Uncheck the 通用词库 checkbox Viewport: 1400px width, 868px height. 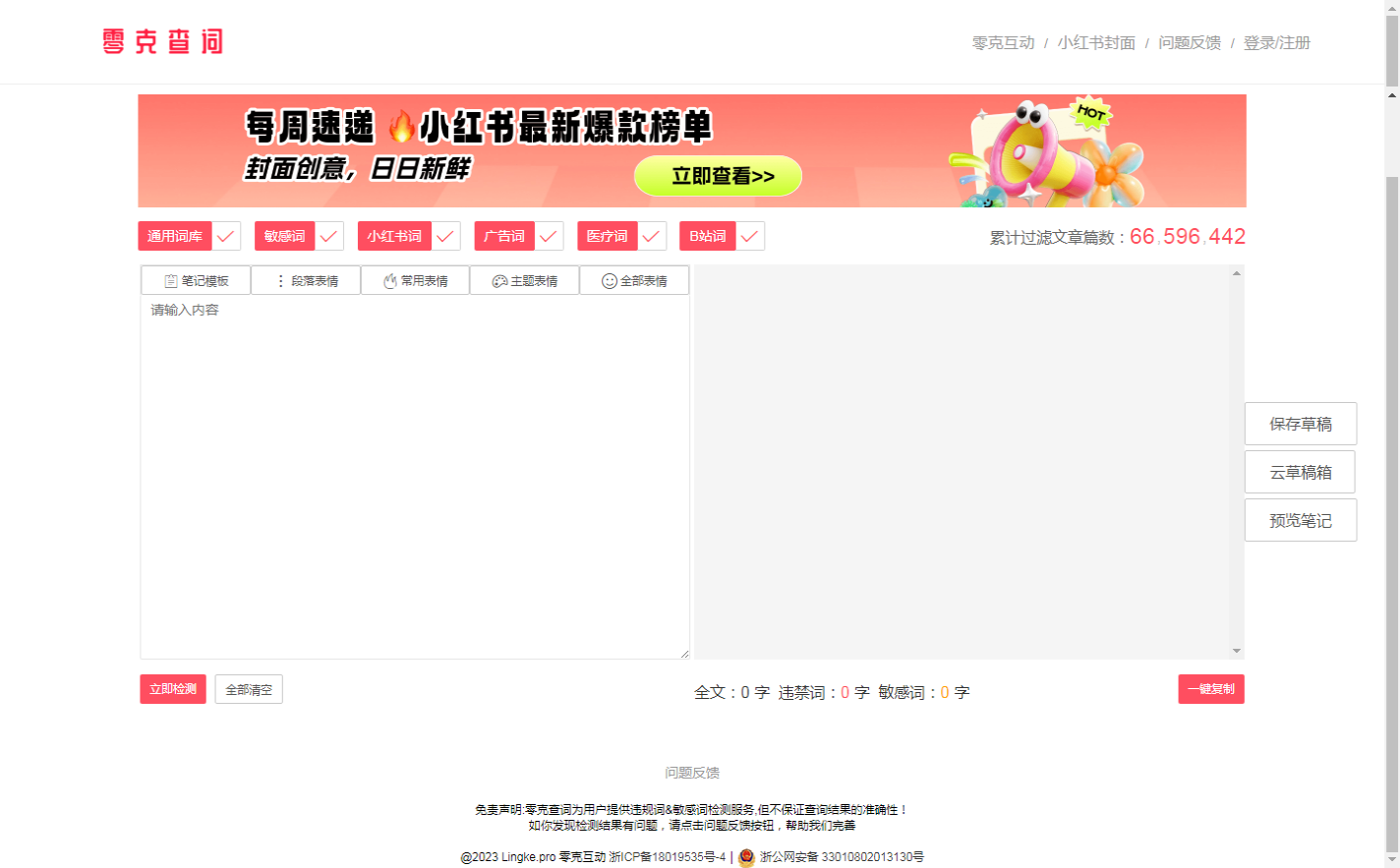coord(226,236)
